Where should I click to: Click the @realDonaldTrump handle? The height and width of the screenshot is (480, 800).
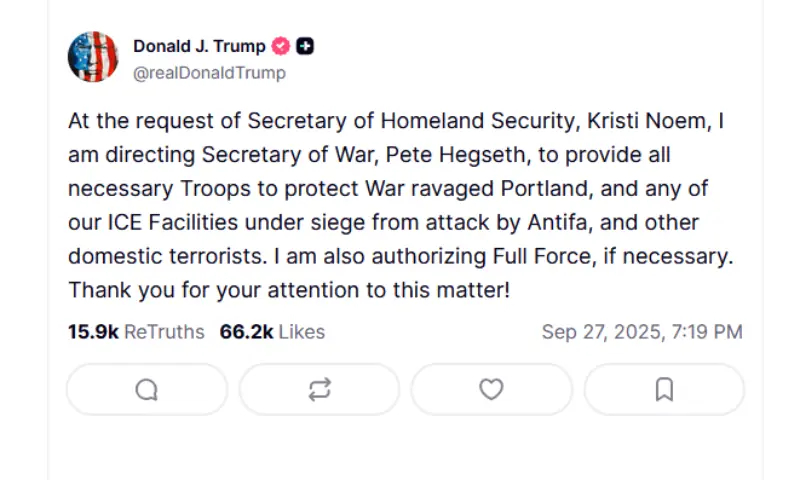click(x=209, y=73)
